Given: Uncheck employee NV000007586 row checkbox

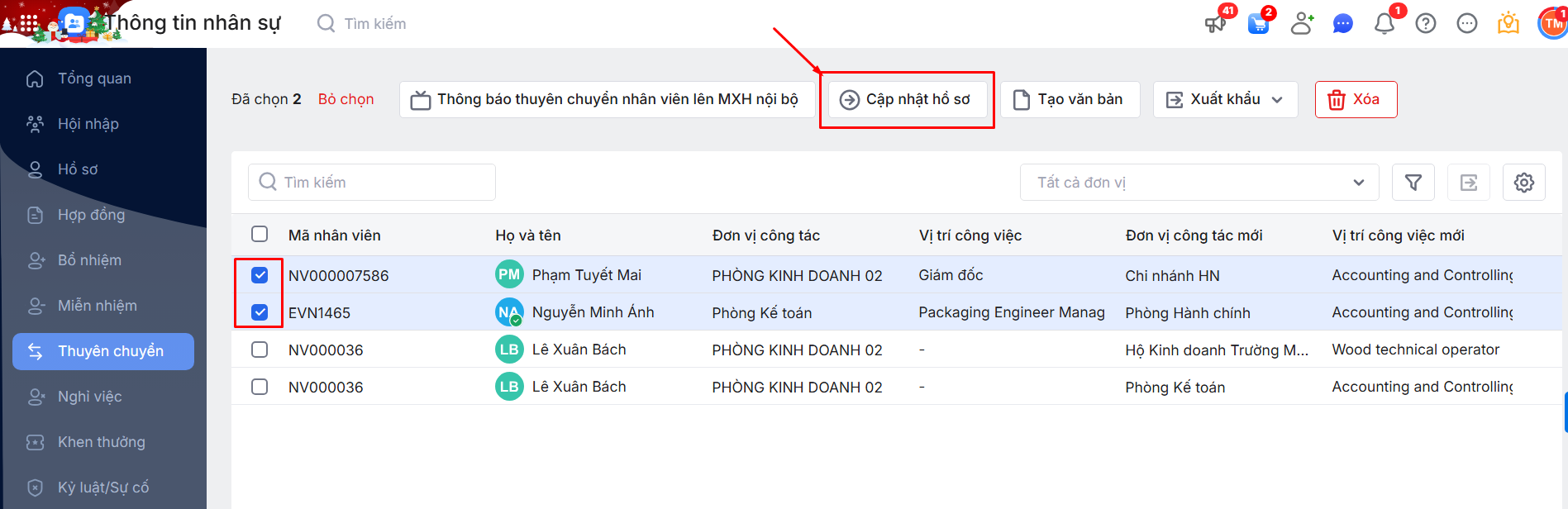Looking at the screenshot, I should pos(260,275).
